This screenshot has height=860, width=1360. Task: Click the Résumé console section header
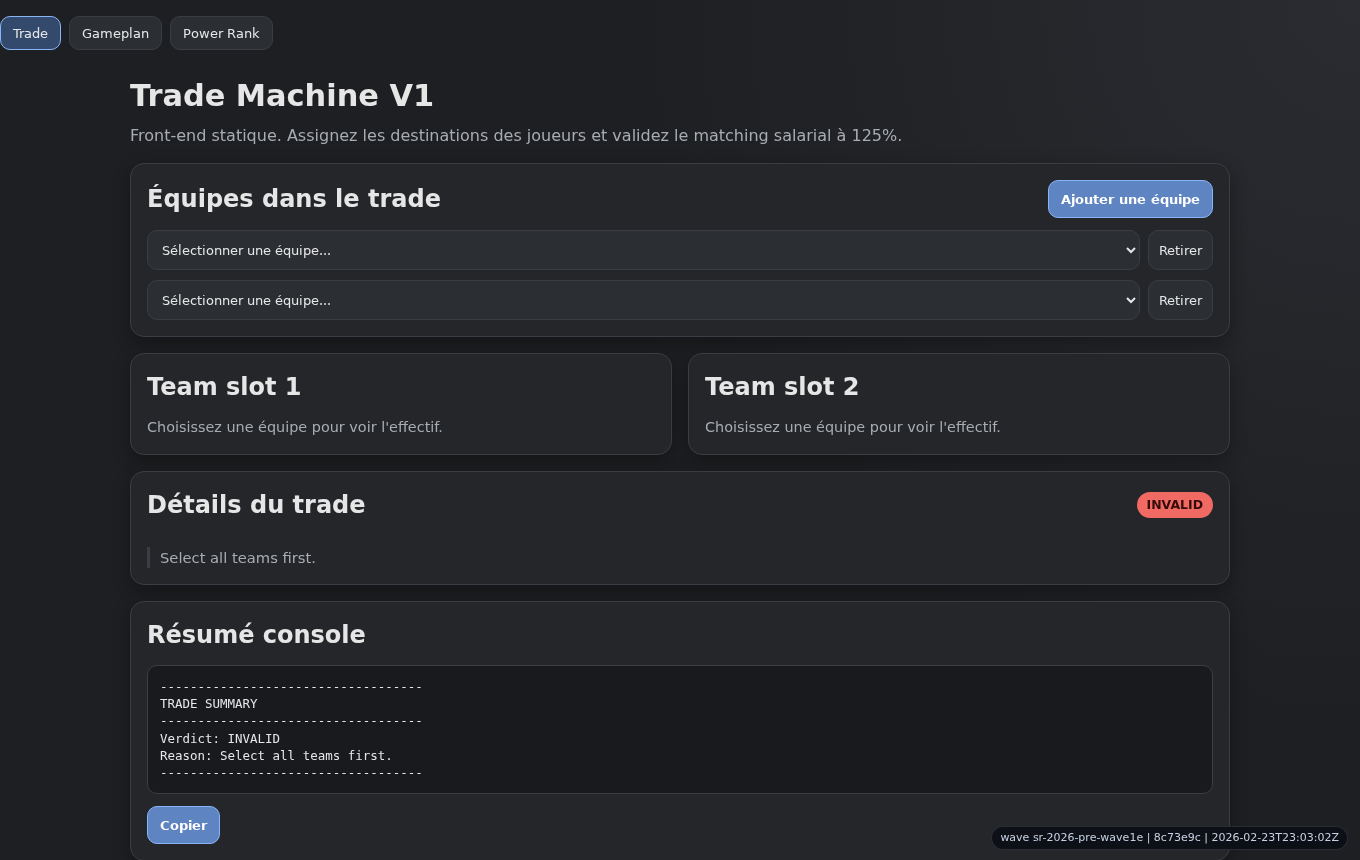point(256,634)
